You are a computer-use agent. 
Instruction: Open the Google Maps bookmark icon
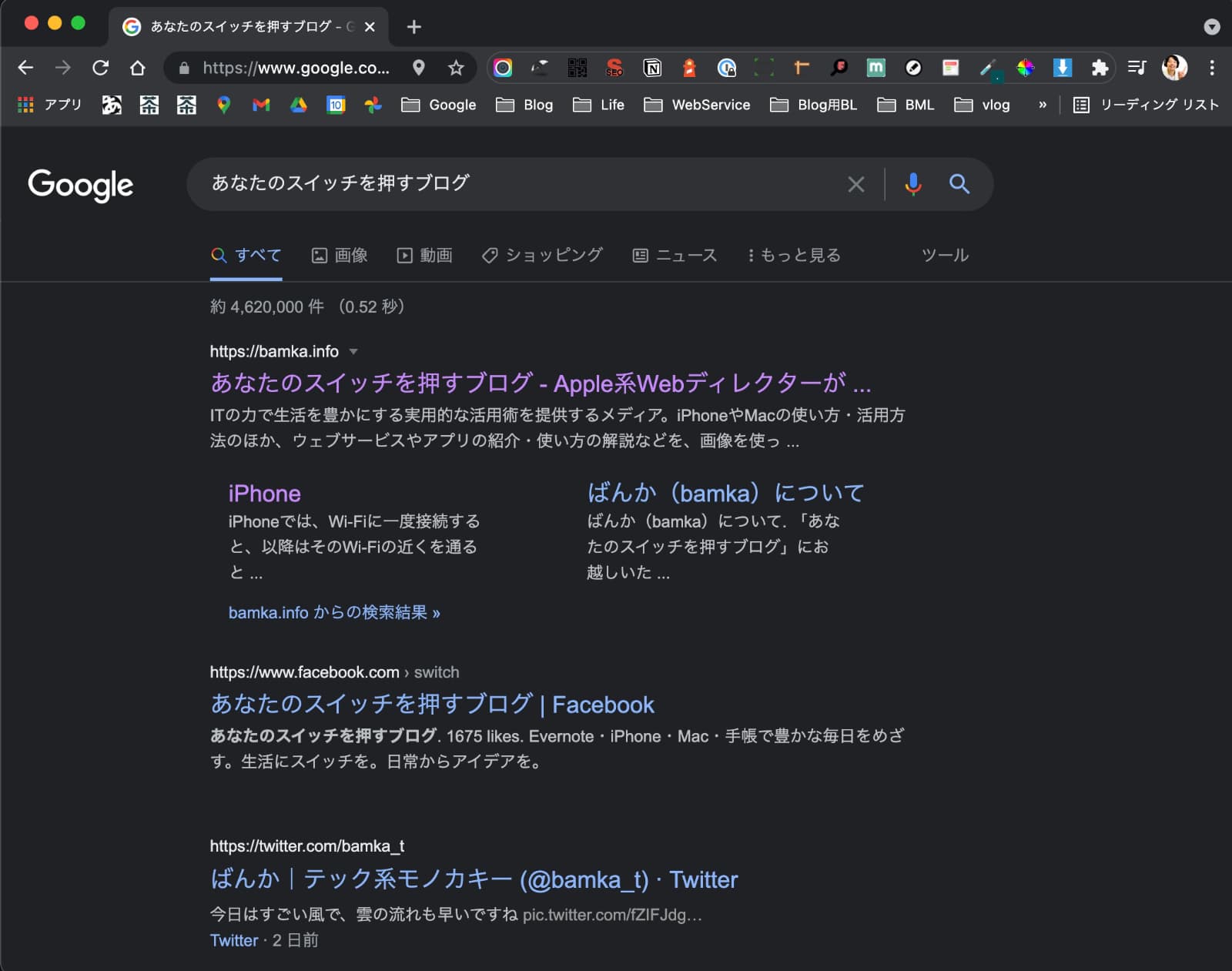click(224, 105)
